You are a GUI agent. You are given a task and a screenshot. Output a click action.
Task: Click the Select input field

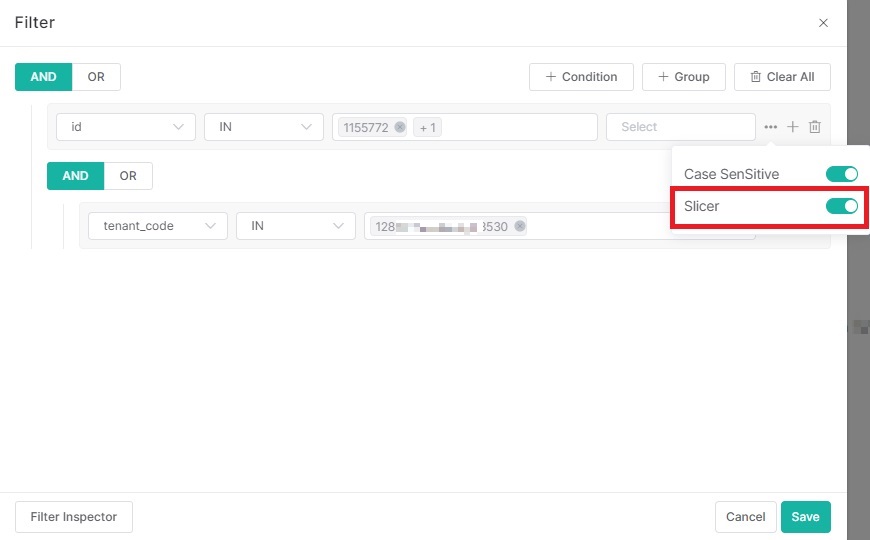(x=680, y=127)
